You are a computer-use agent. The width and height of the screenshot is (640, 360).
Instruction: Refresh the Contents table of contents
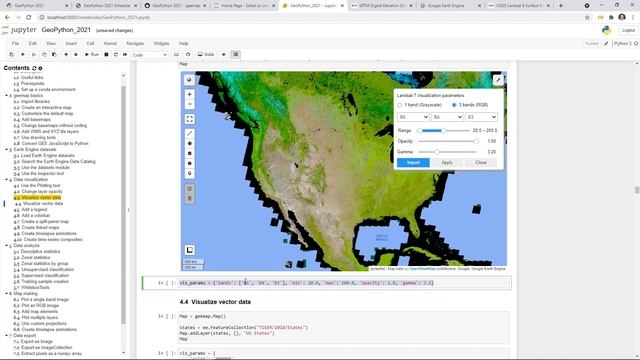click(34, 68)
